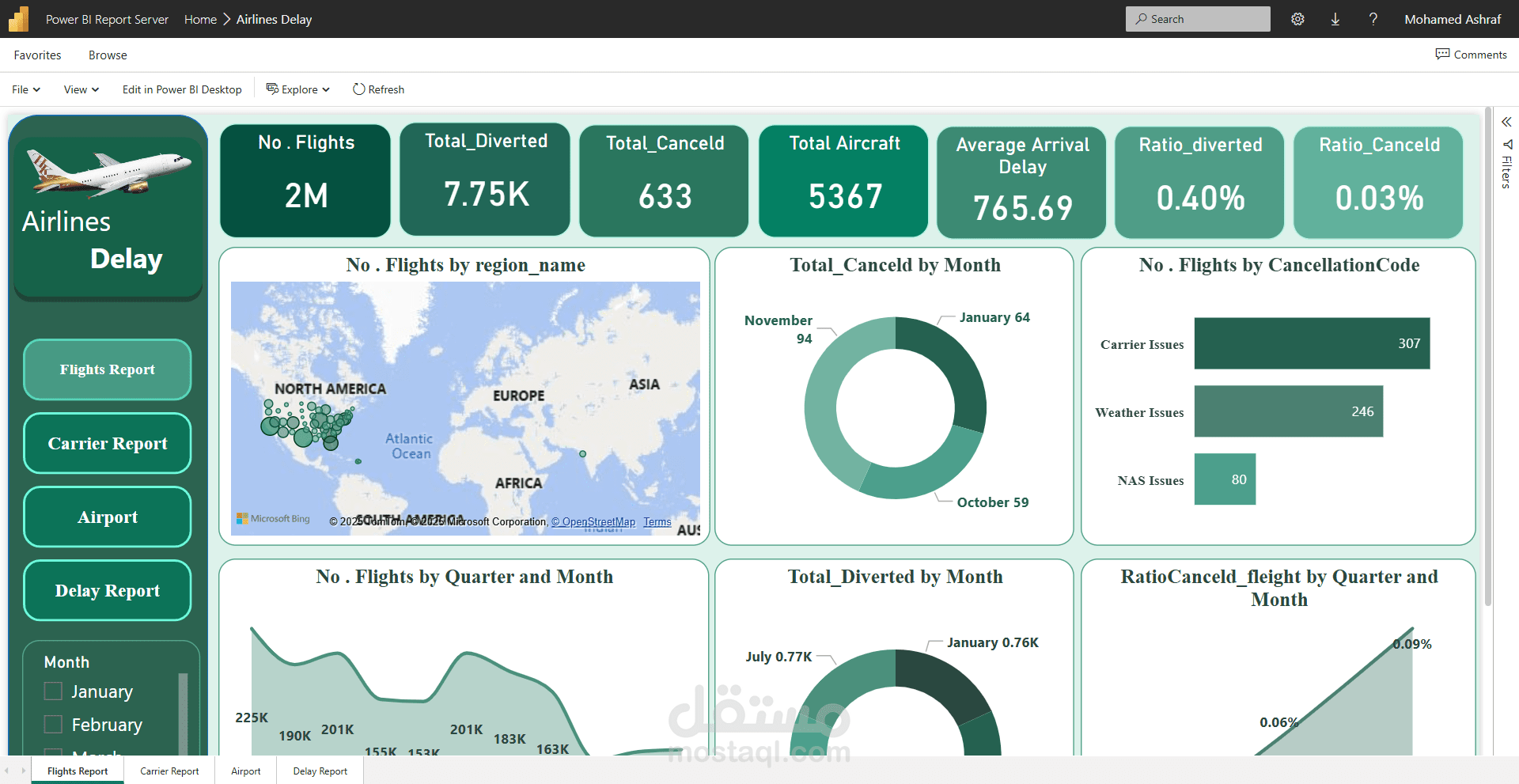
Task: Switch to the Airport page tab
Action: click(246, 771)
